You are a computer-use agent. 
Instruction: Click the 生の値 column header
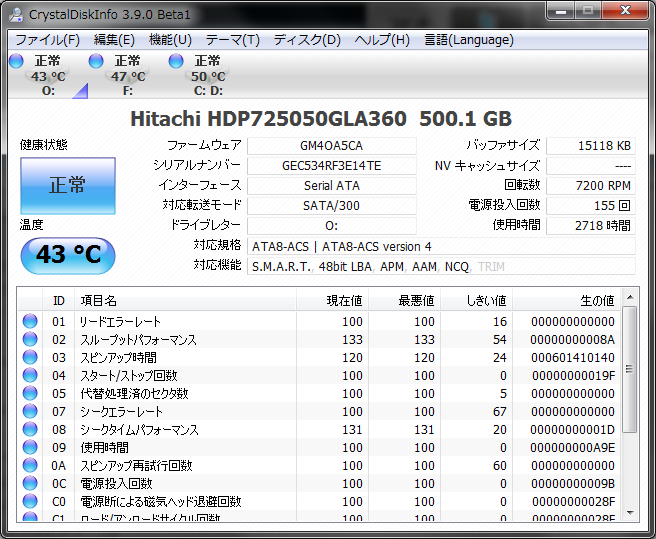click(566, 300)
